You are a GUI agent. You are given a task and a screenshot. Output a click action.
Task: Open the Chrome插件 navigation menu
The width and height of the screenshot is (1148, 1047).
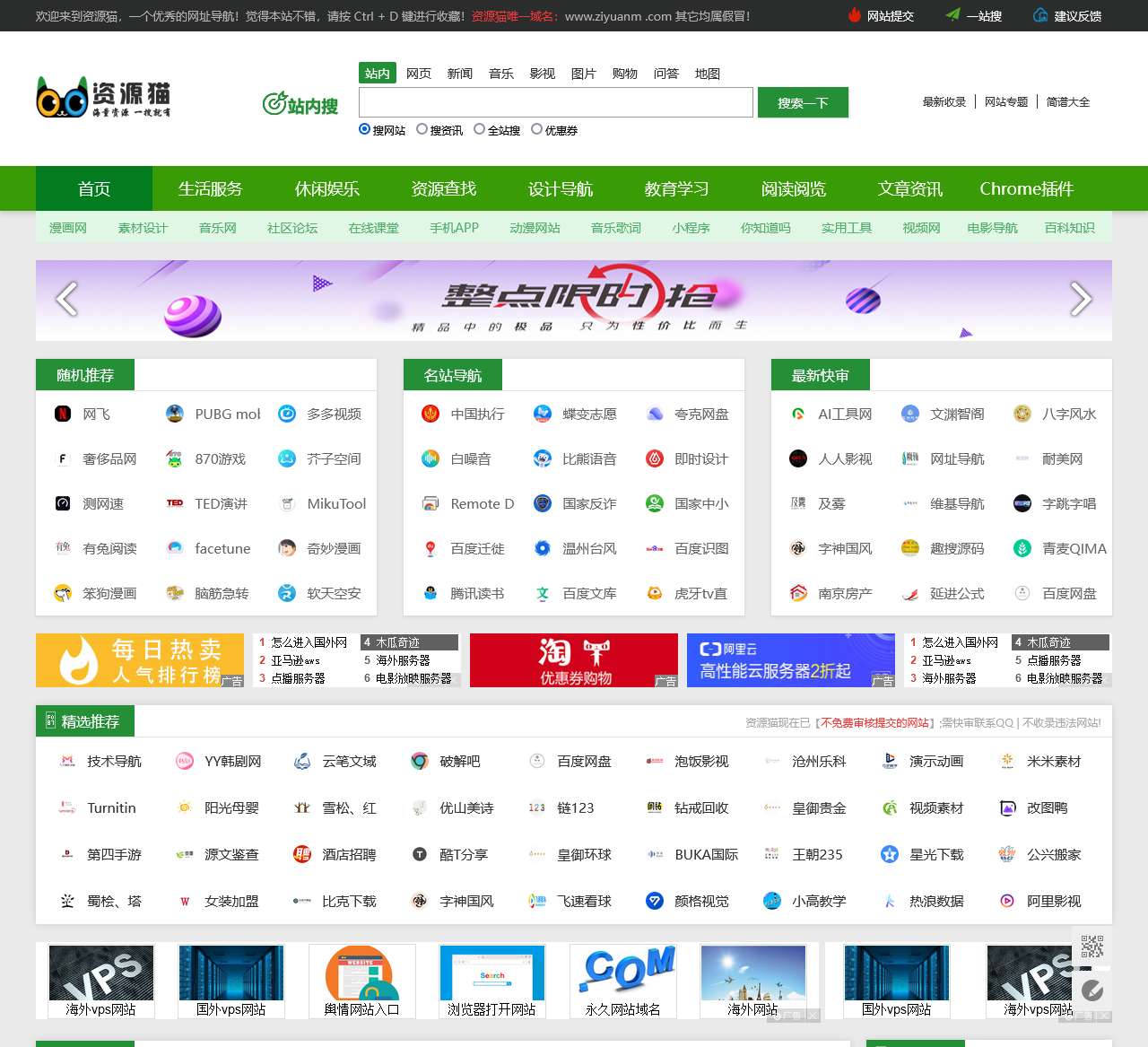[x=1026, y=188]
